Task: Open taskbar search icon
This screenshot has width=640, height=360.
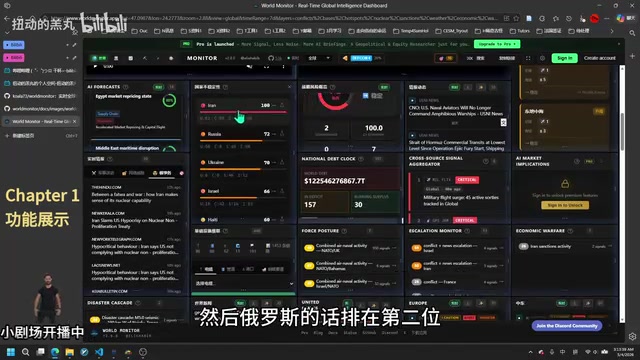Action: point(25,352)
